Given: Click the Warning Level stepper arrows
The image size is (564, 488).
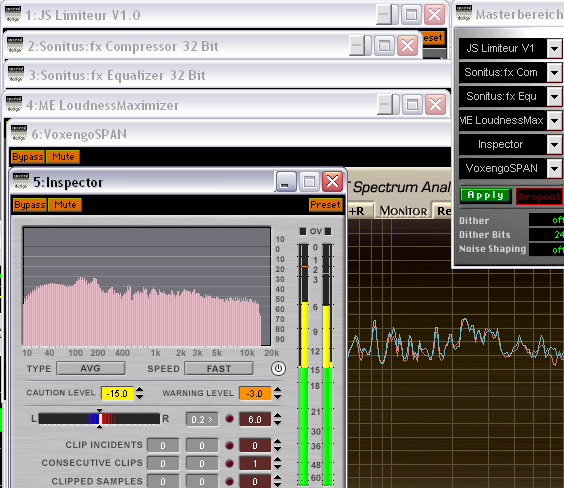Looking at the screenshot, I should [277, 393].
